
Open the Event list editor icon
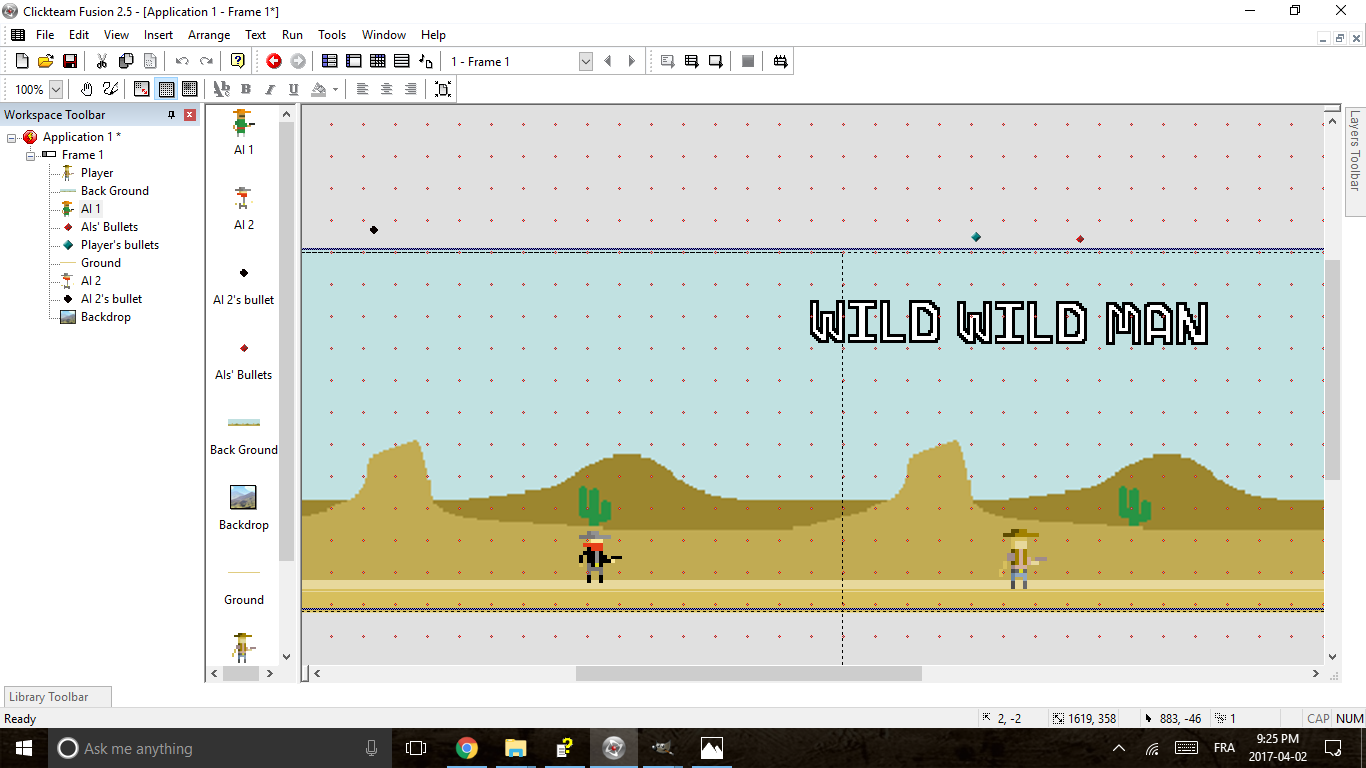(402, 61)
